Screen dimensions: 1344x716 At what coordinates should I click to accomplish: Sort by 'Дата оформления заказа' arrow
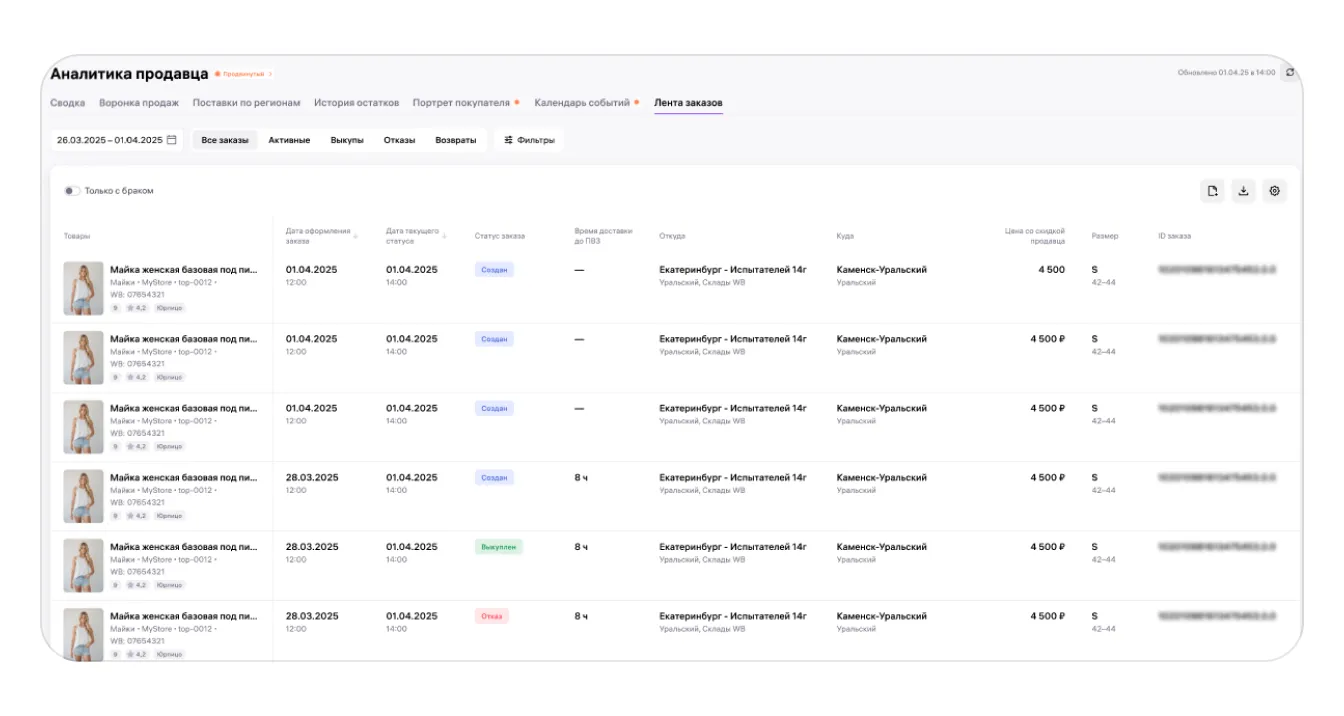click(x=355, y=237)
